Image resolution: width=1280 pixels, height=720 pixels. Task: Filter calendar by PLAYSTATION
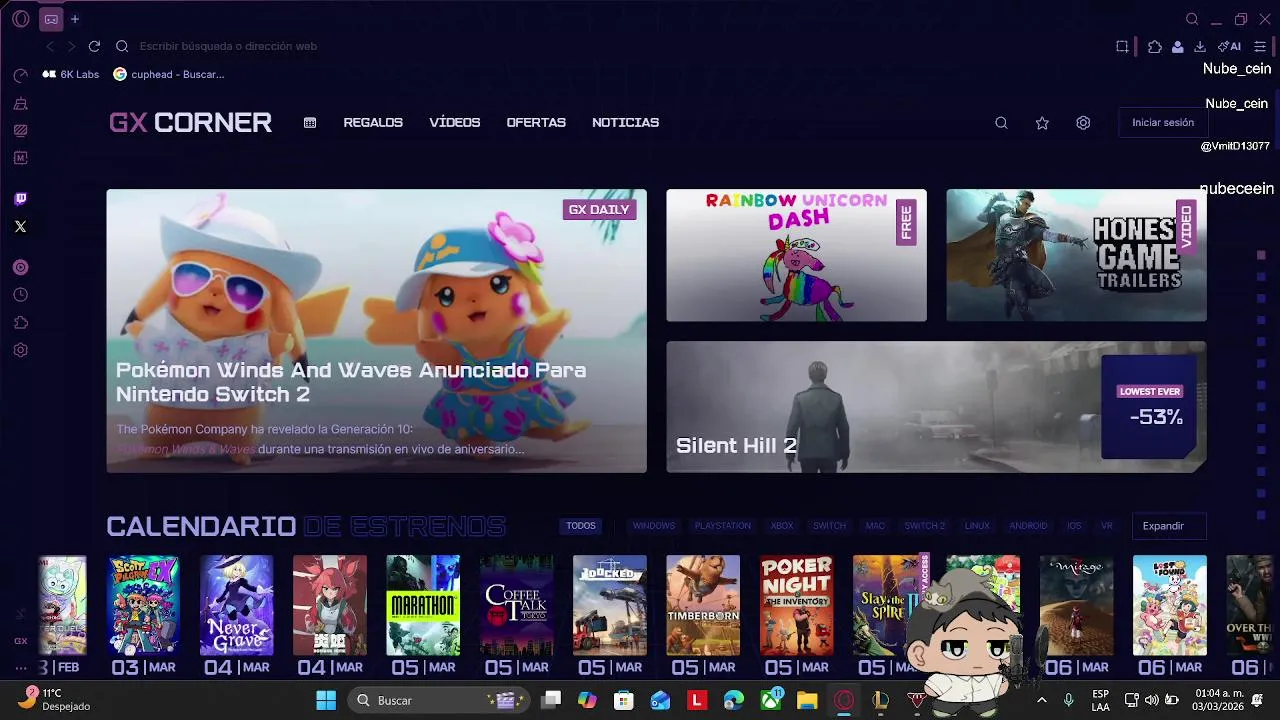723,526
